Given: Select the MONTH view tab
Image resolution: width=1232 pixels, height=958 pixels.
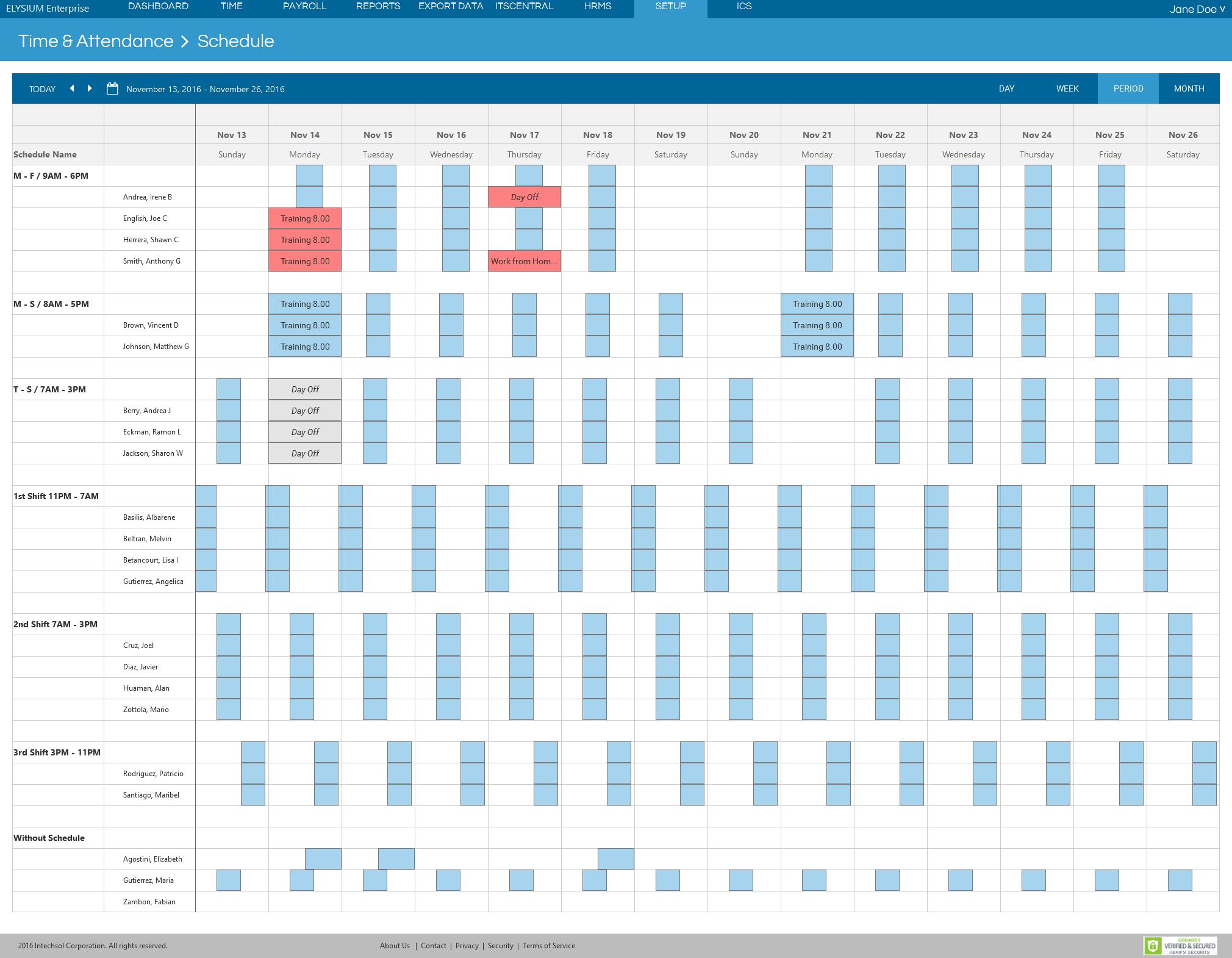Looking at the screenshot, I should click(1189, 88).
